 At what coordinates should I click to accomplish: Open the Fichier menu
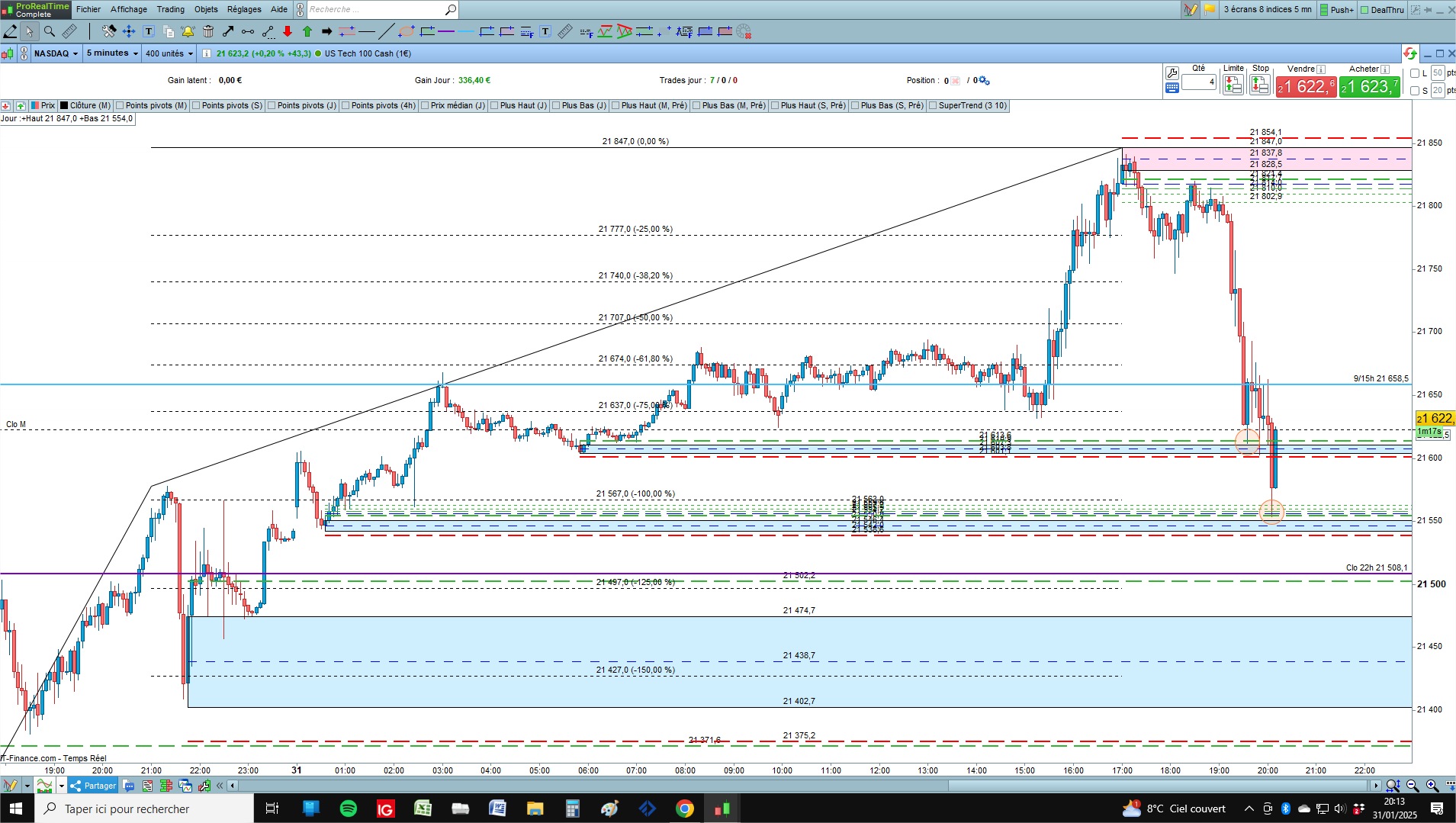pyautogui.click(x=88, y=10)
